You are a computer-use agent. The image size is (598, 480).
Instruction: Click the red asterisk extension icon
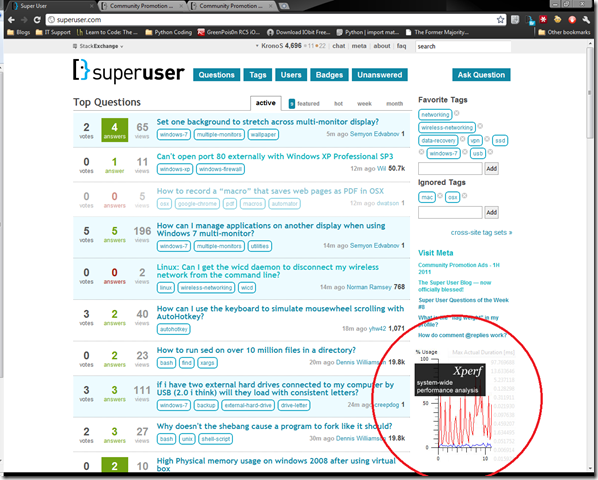tap(543, 19)
